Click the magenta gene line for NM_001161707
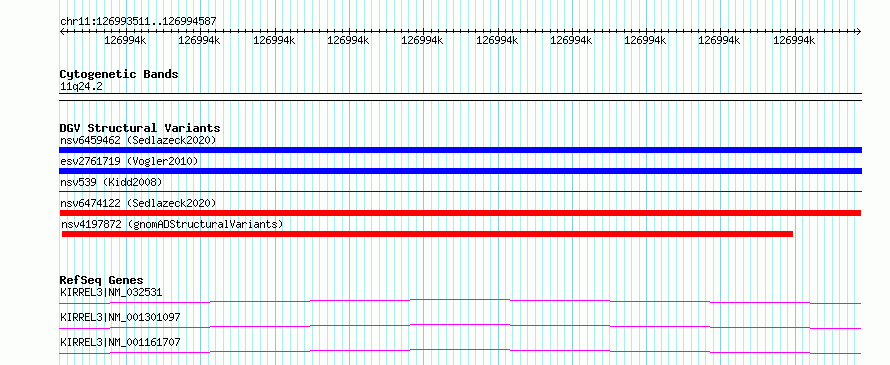 point(460,351)
